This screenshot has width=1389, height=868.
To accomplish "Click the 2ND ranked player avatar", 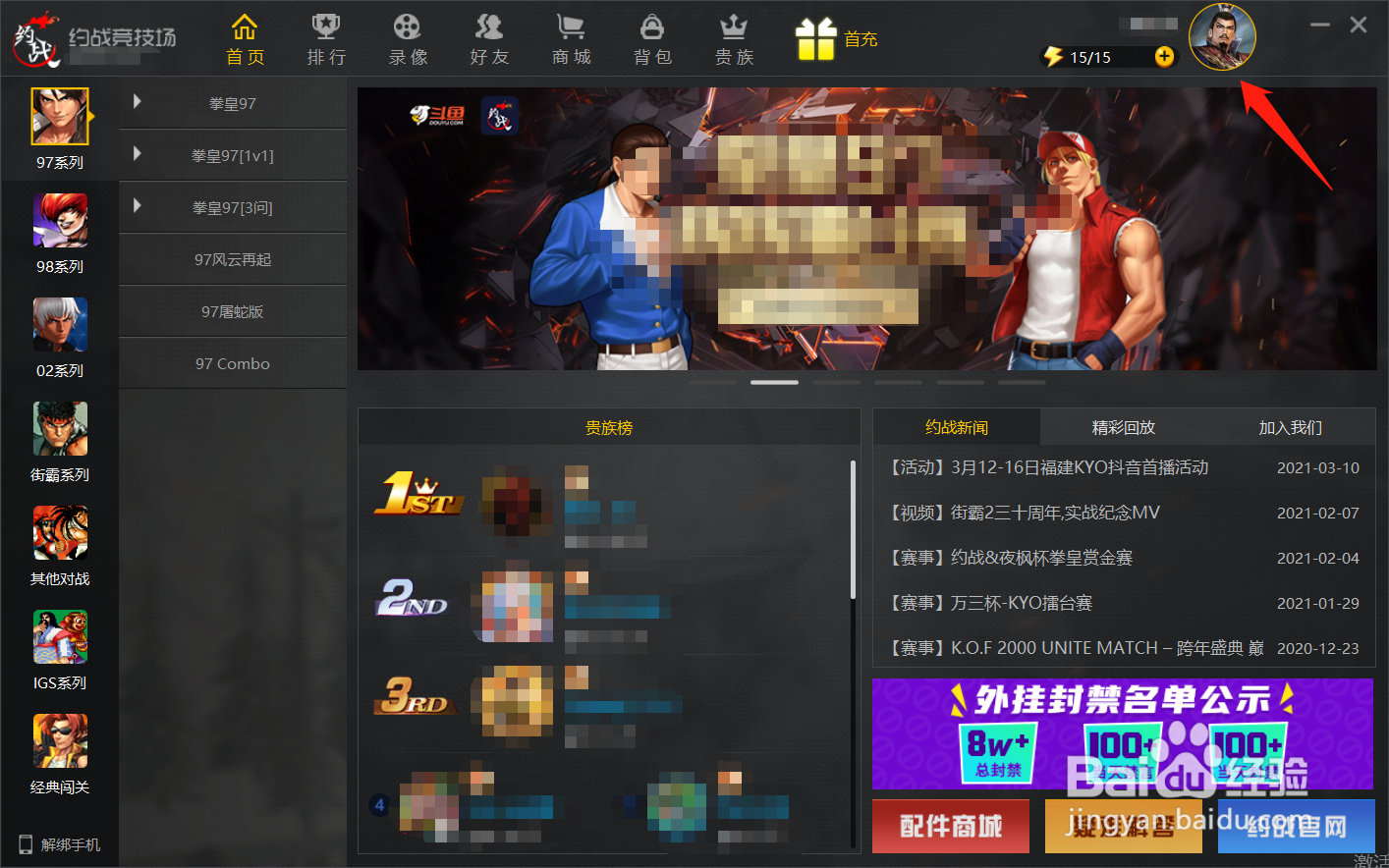I will pyautogui.click(x=513, y=605).
